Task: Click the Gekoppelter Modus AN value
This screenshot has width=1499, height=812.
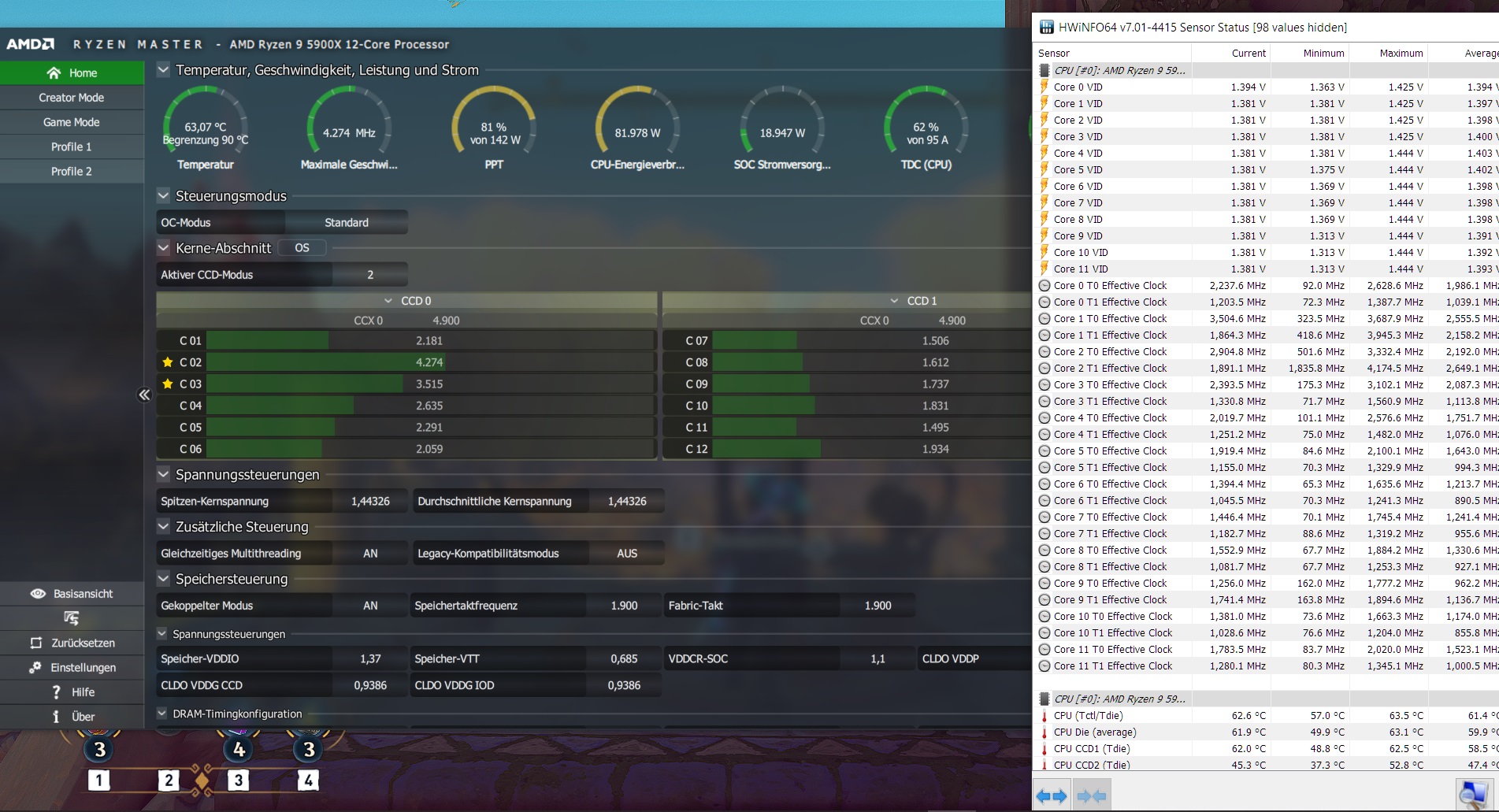Action: tap(370, 606)
